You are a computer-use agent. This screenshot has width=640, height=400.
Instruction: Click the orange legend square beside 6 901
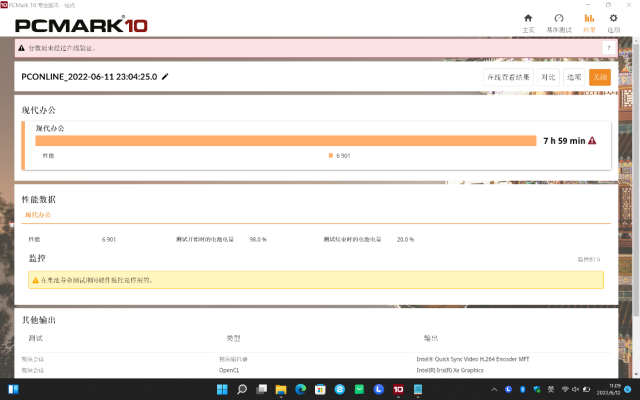(331, 156)
